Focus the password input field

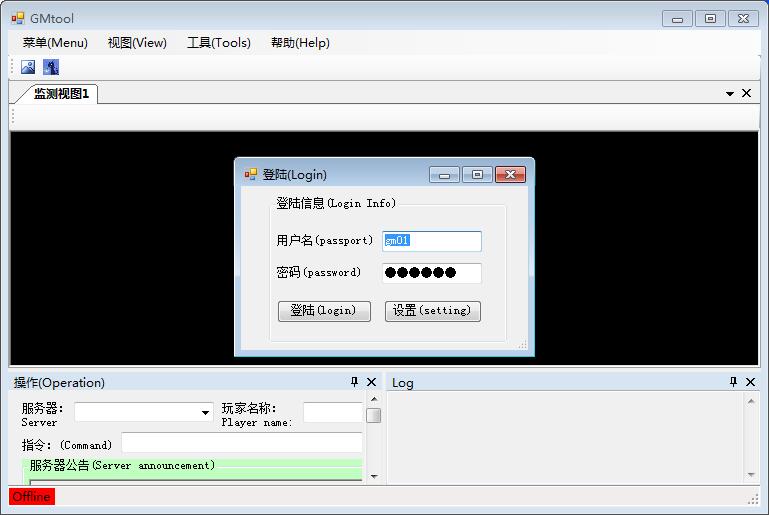point(432,273)
